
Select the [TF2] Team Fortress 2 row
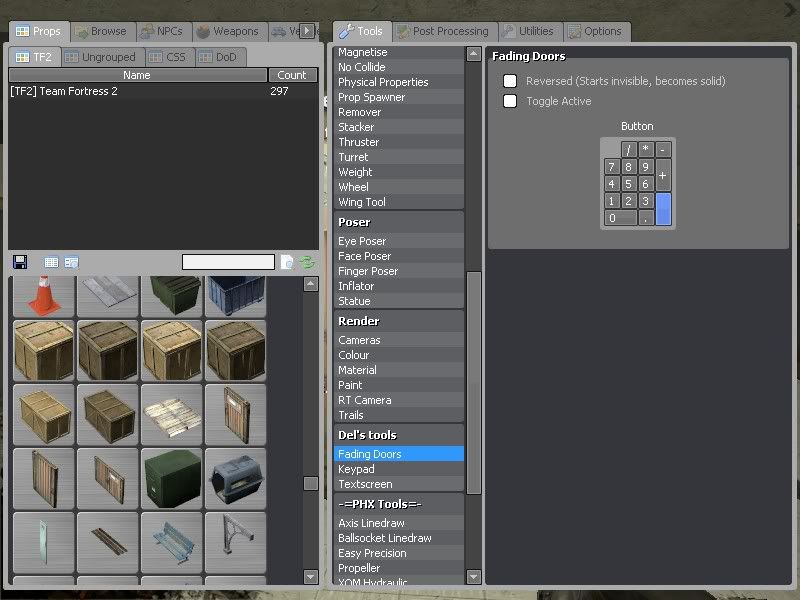coord(163,91)
